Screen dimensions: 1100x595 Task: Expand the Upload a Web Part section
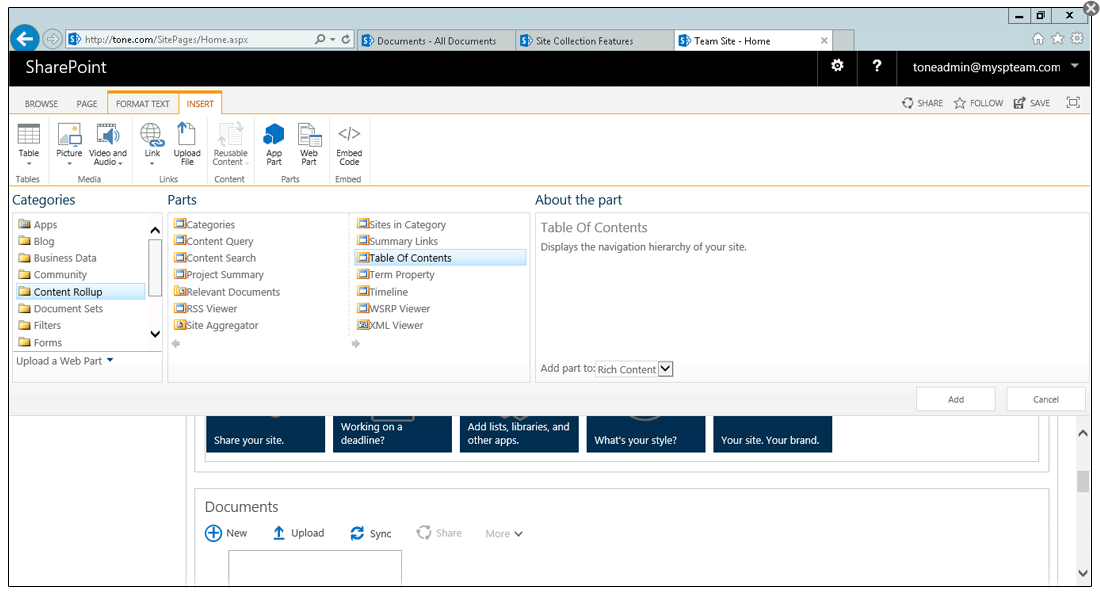[65, 361]
